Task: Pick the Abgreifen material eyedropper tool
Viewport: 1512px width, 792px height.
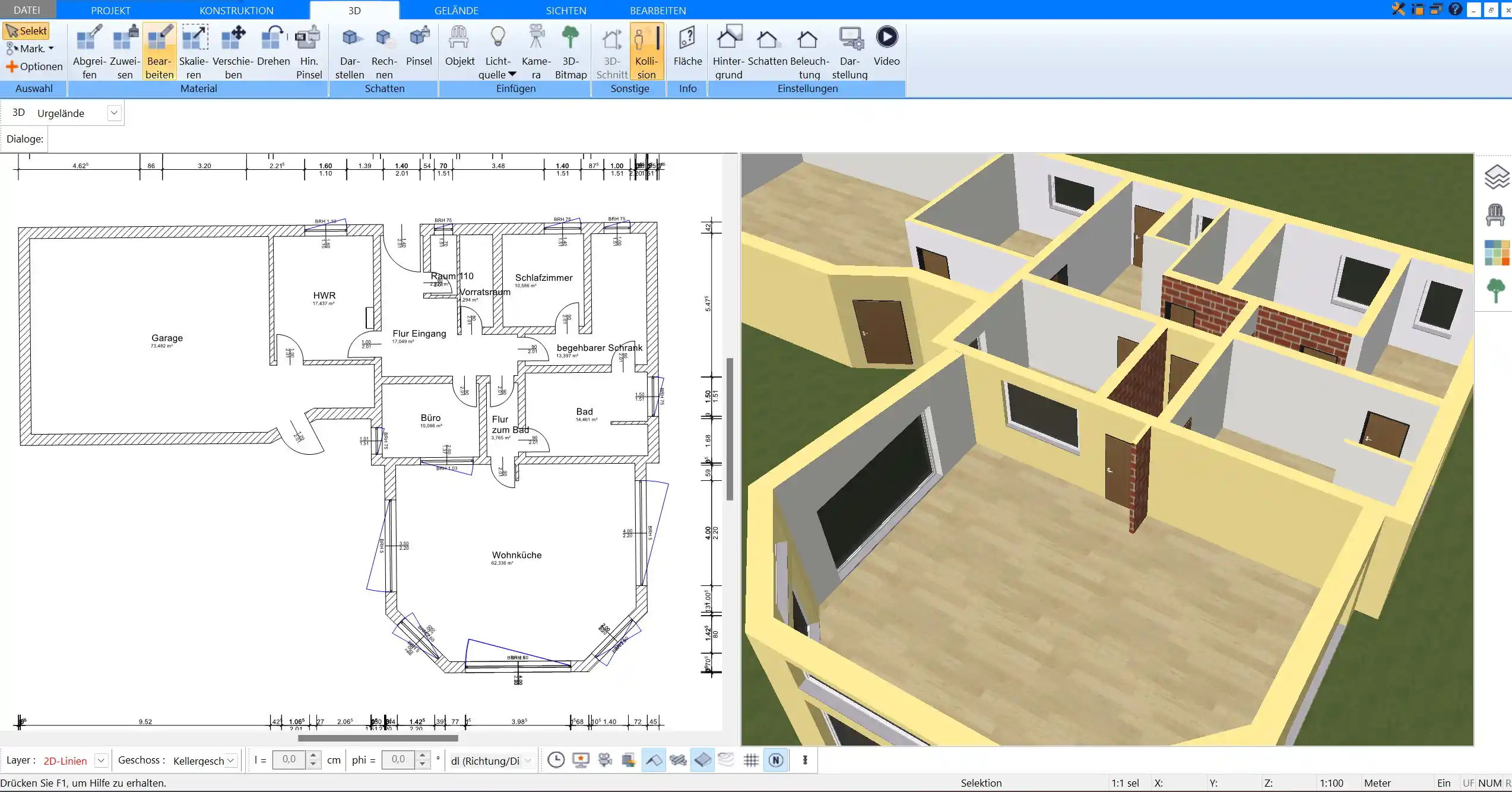Action: pyautogui.click(x=89, y=52)
